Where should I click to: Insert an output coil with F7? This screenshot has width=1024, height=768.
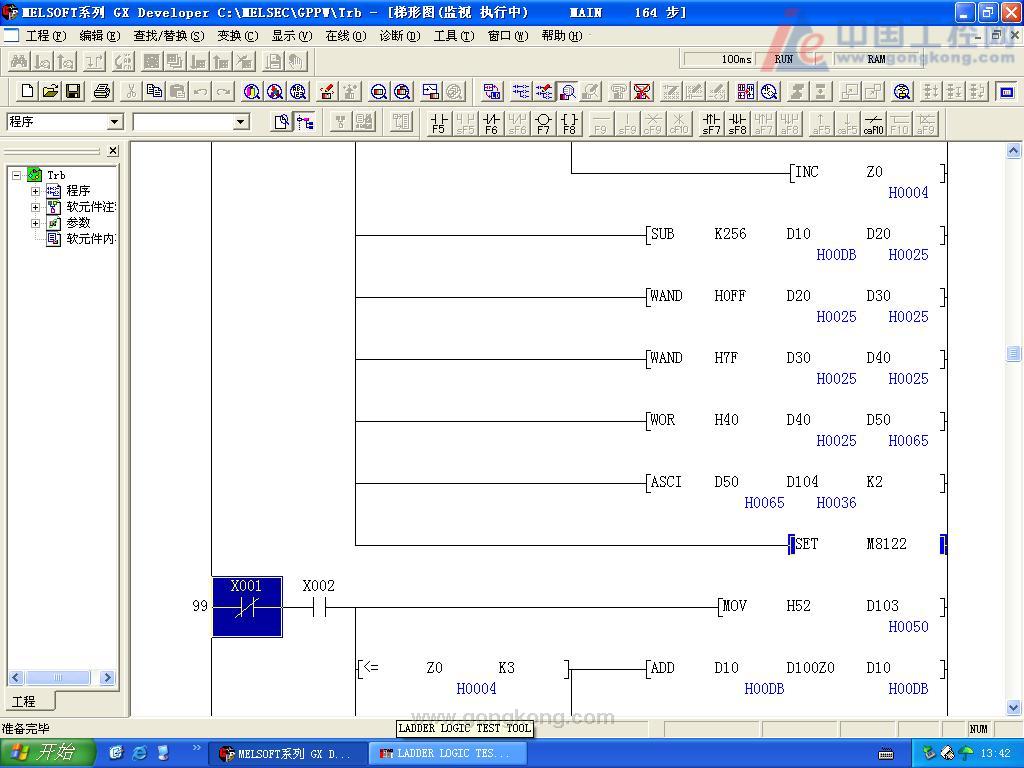click(543, 123)
